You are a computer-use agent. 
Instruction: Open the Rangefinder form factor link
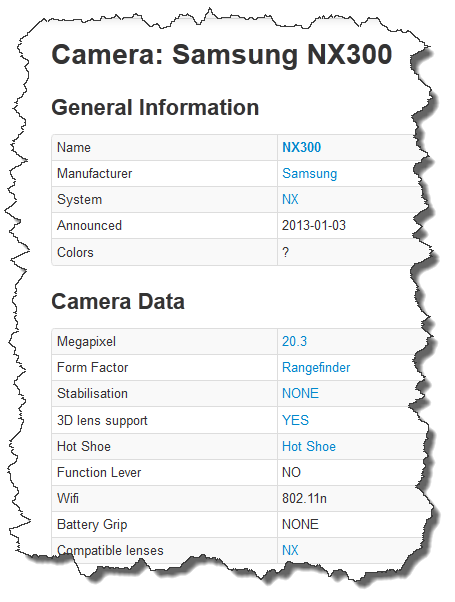[316, 367]
